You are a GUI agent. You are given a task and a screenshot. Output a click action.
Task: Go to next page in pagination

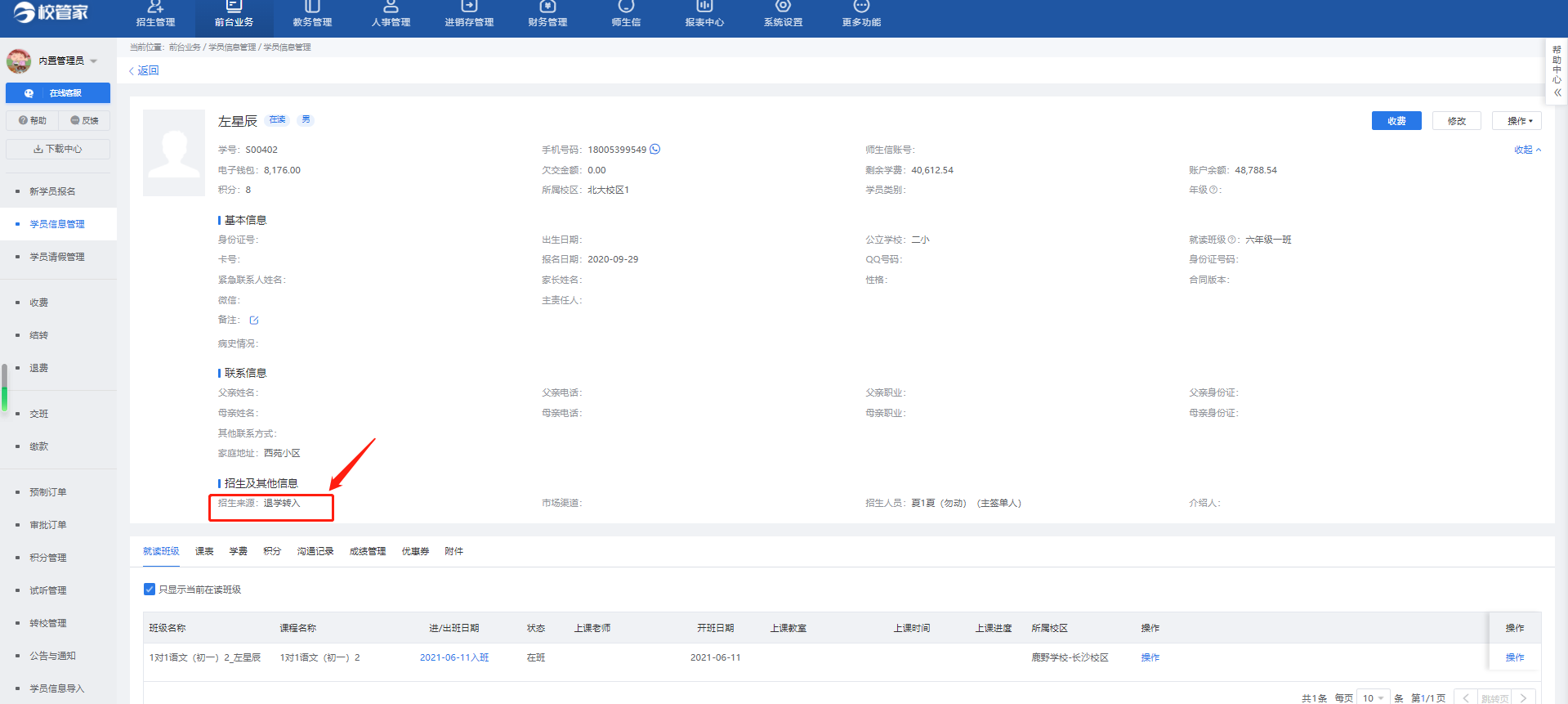click(x=1524, y=698)
